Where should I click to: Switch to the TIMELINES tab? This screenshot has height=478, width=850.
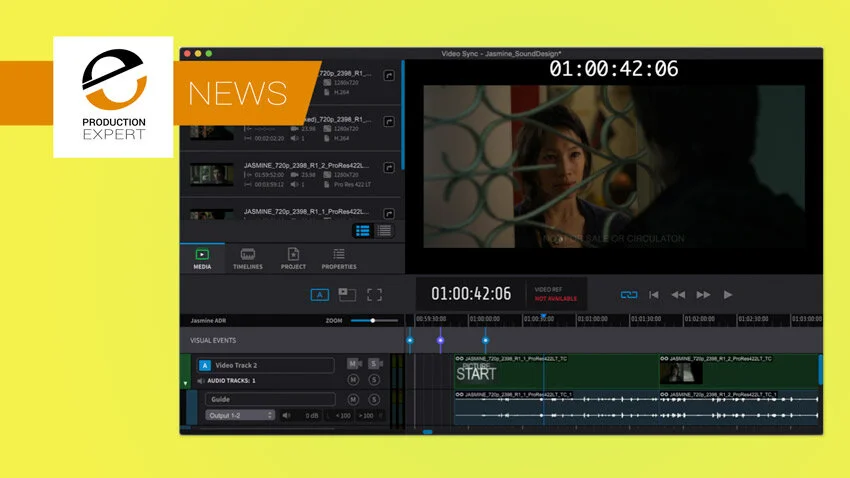click(x=248, y=259)
